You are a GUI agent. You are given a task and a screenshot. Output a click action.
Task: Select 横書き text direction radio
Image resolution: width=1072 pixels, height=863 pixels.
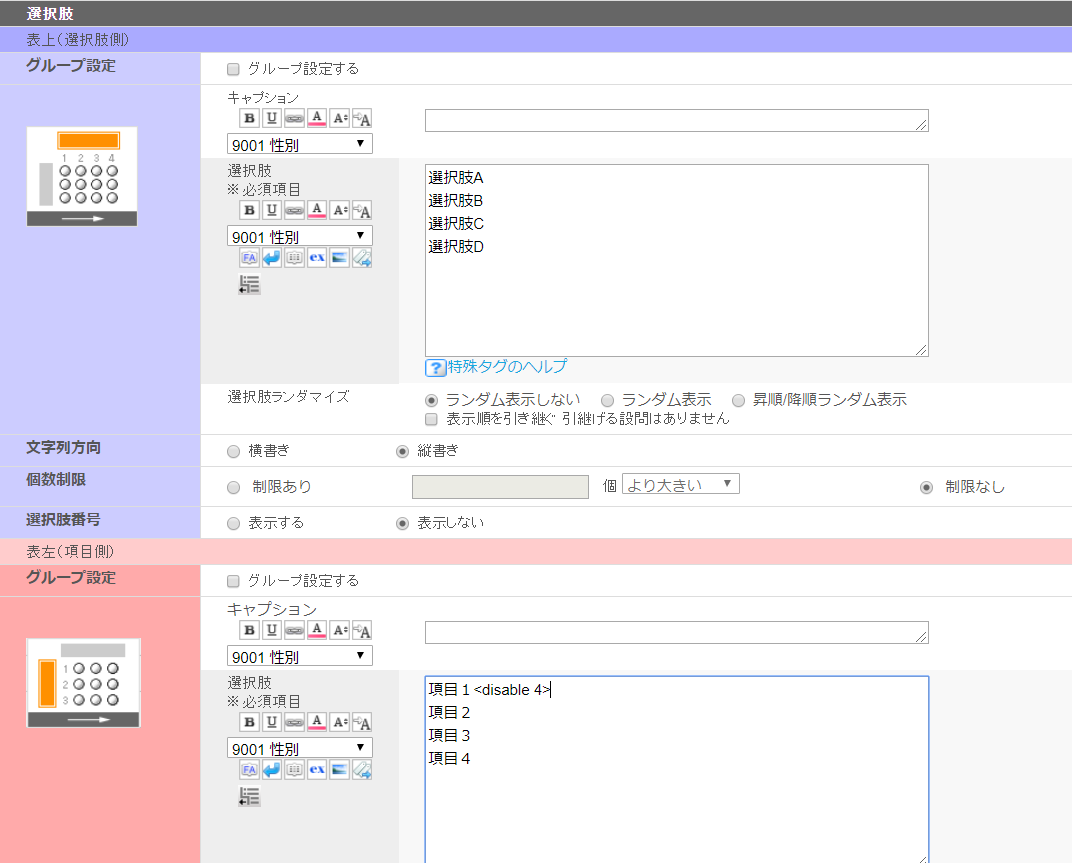233,451
